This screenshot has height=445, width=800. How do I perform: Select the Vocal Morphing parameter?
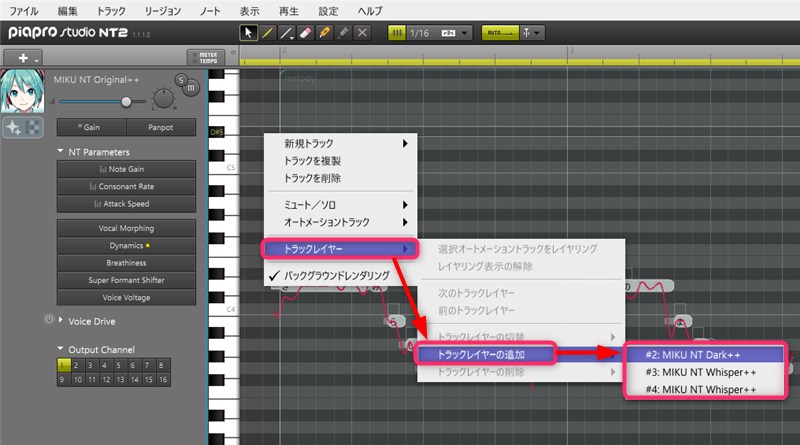(x=126, y=228)
